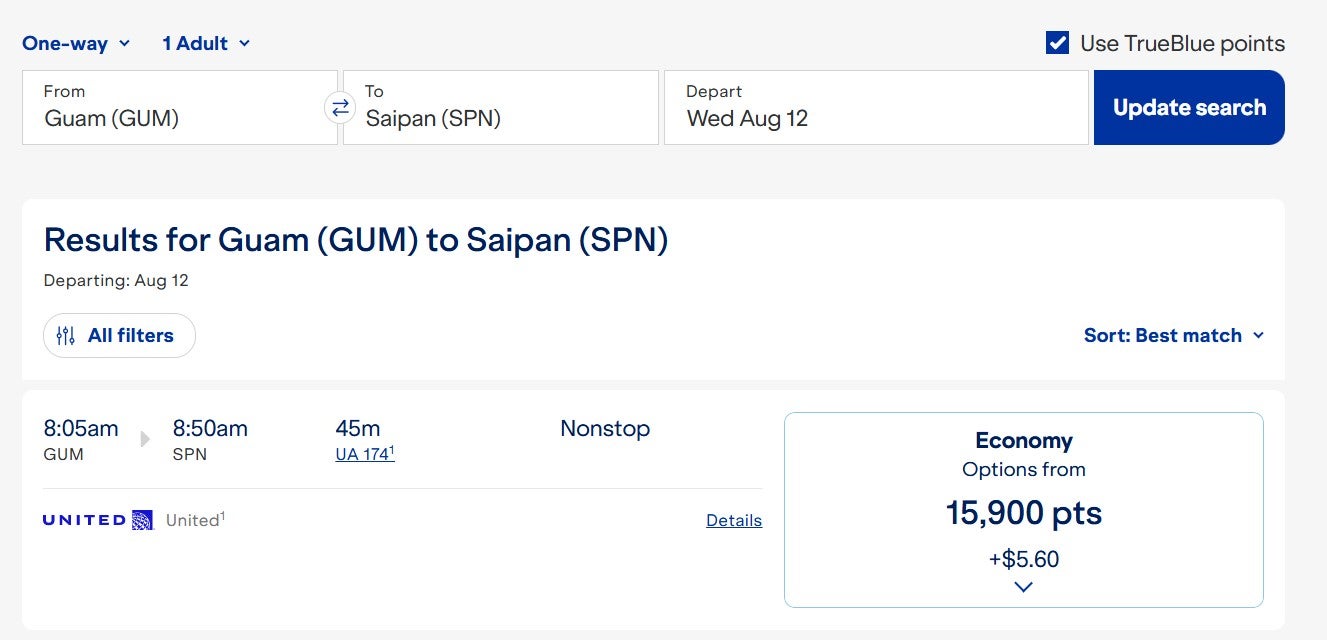The image size is (1327, 640).
Task: Expand Economy fare options chevron
Action: [x=1023, y=587]
